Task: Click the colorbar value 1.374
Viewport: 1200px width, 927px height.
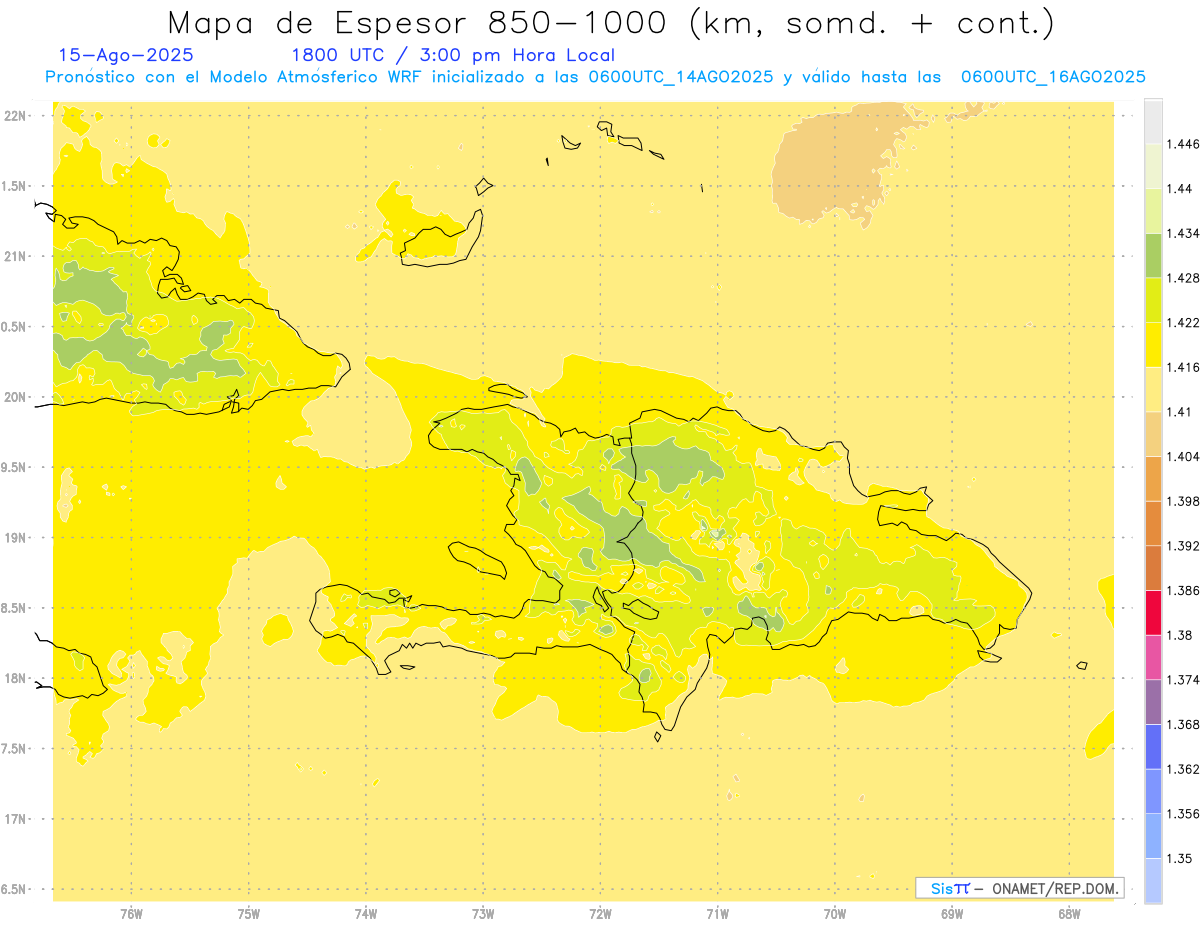Action: [x=1185, y=679]
